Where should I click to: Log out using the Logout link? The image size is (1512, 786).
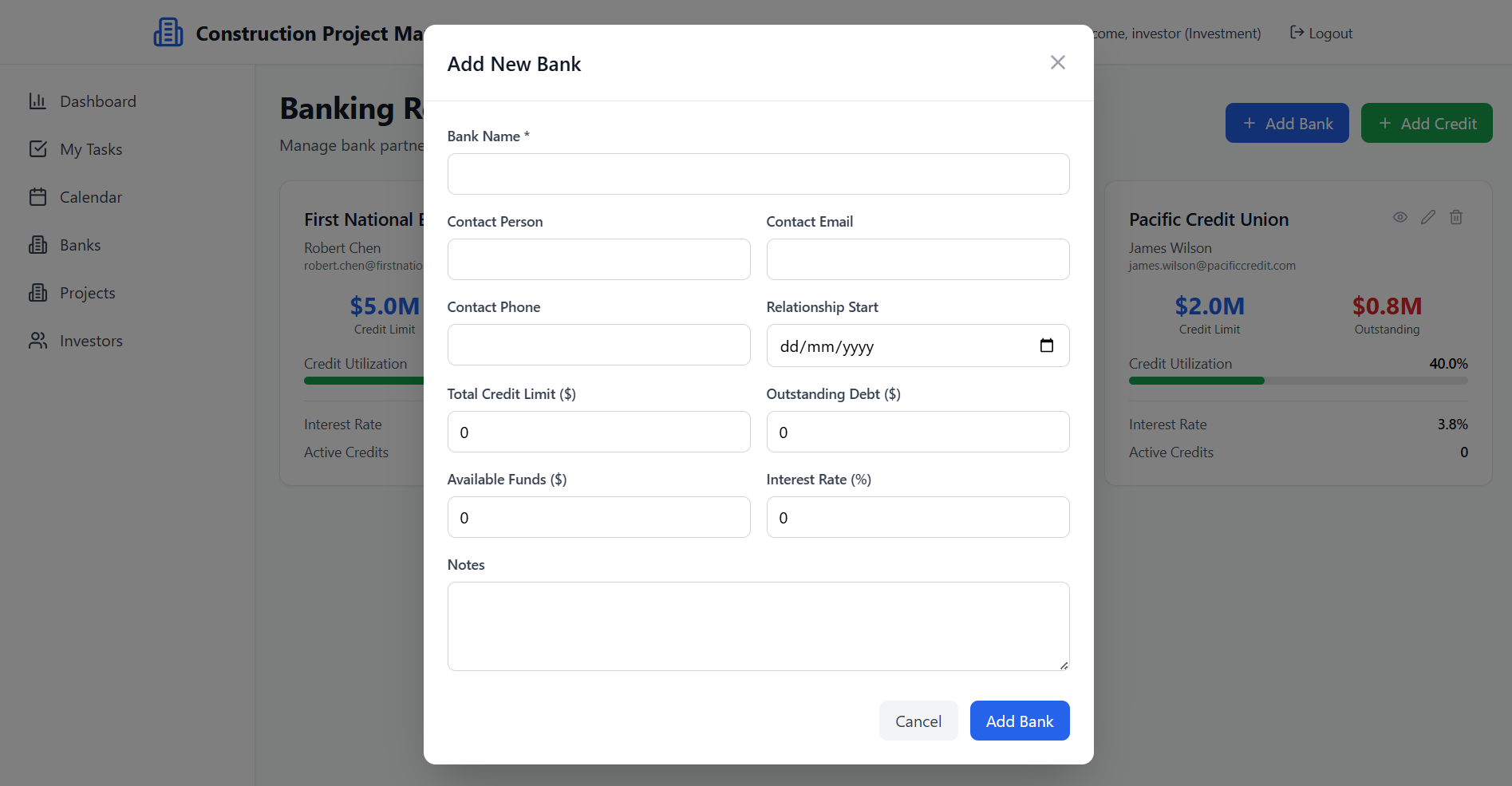click(x=1321, y=34)
